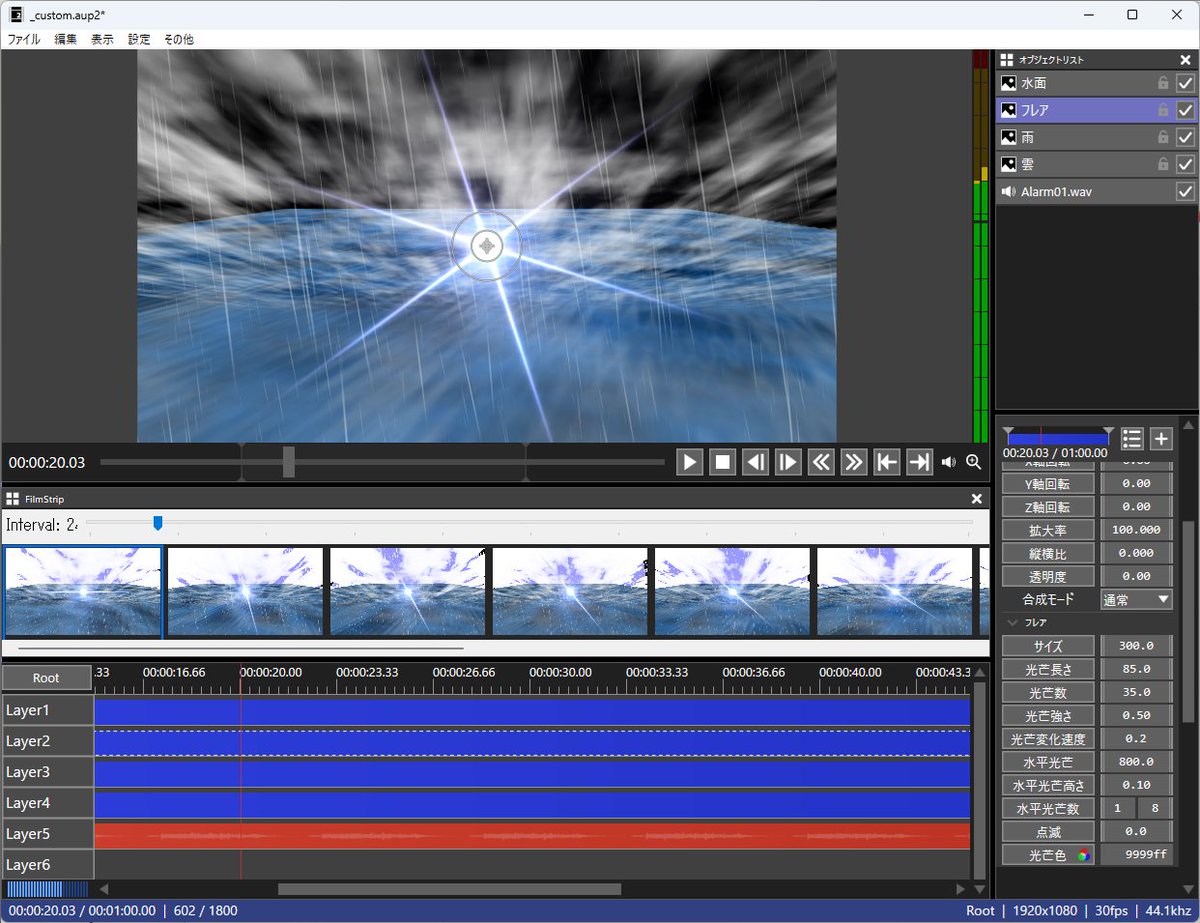Open the ファイル menu
Image resolution: width=1200 pixels, height=923 pixels.
pyautogui.click(x=24, y=39)
